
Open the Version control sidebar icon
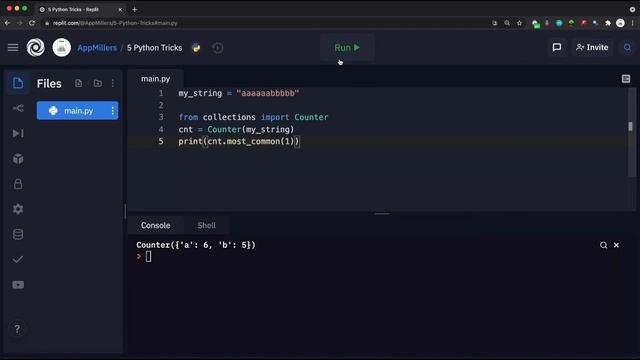(18, 108)
